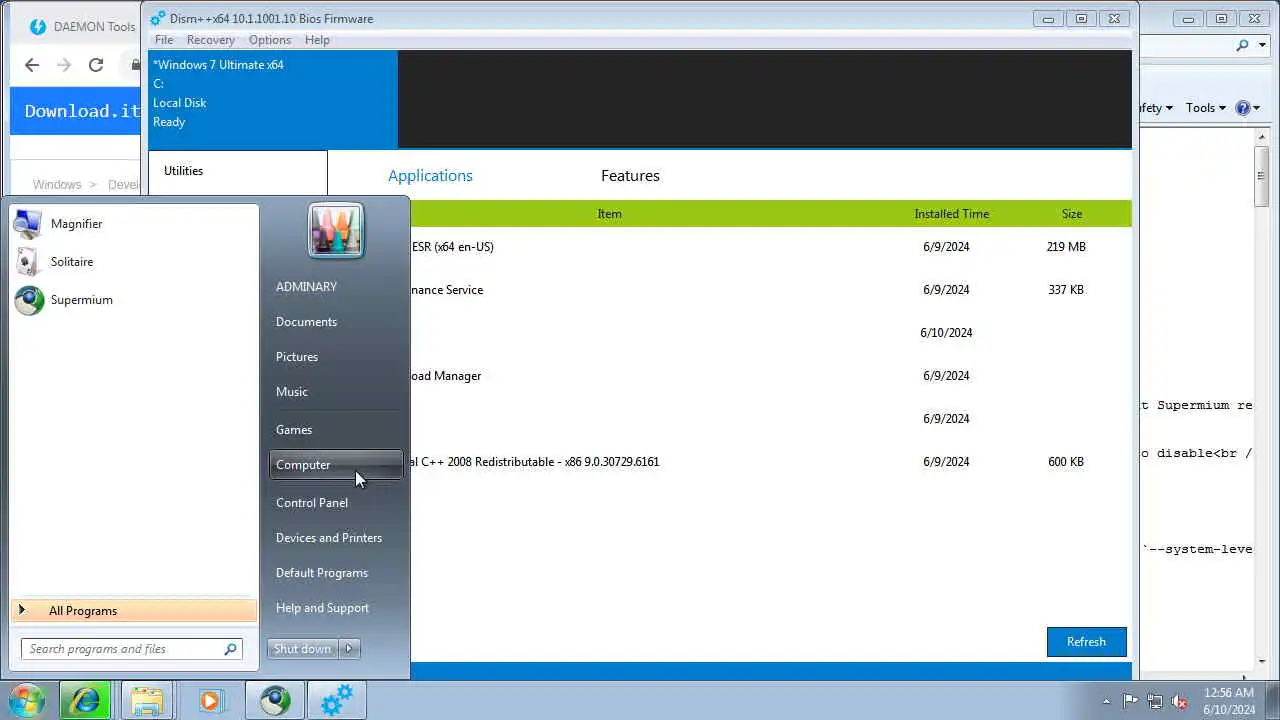The height and width of the screenshot is (720, 1280).
Task: Click the Windows Start orb
Action: pyautogui.click(x=27, y=700)
